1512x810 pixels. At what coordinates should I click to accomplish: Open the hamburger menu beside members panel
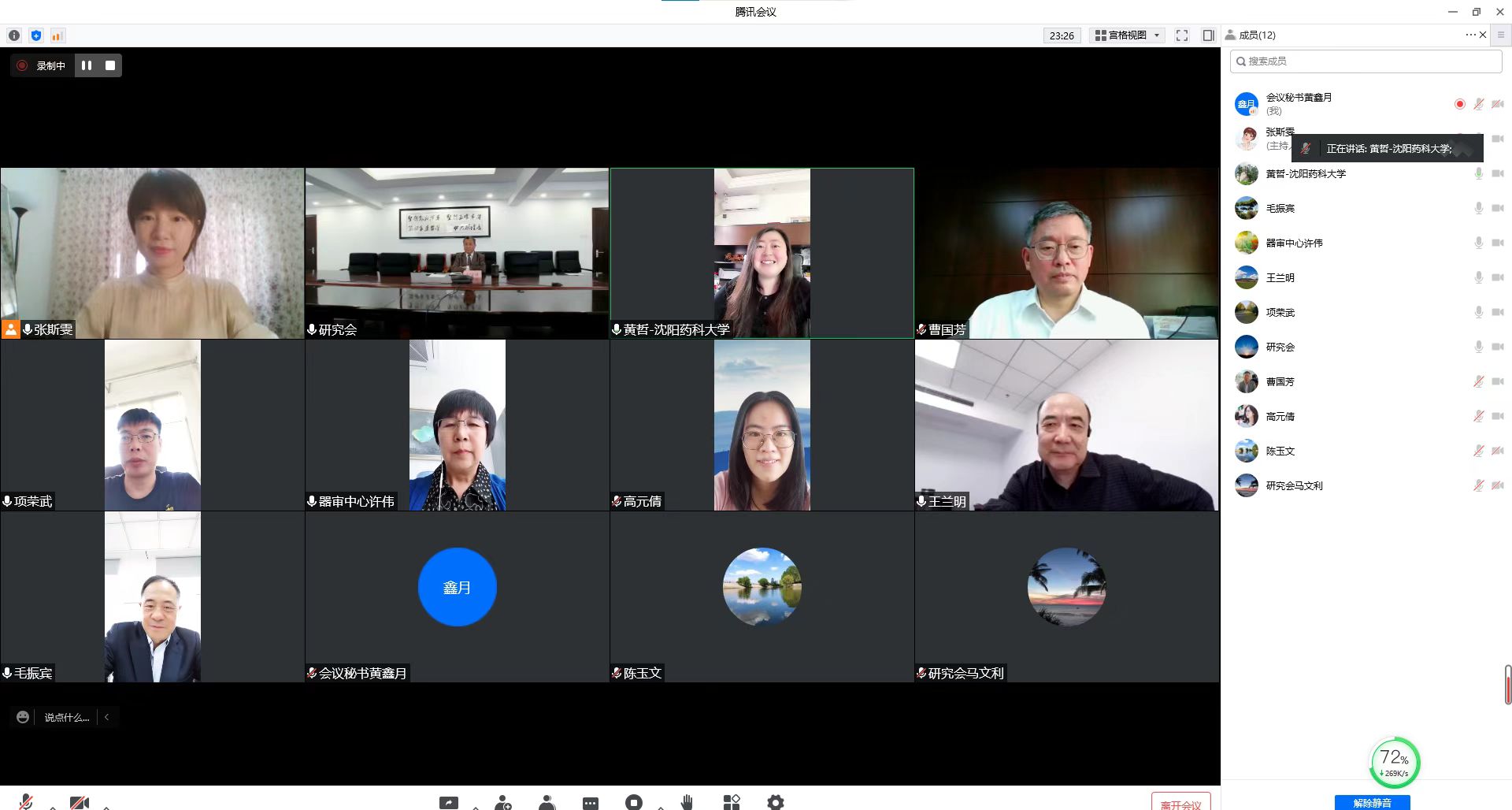point(1501,35)
